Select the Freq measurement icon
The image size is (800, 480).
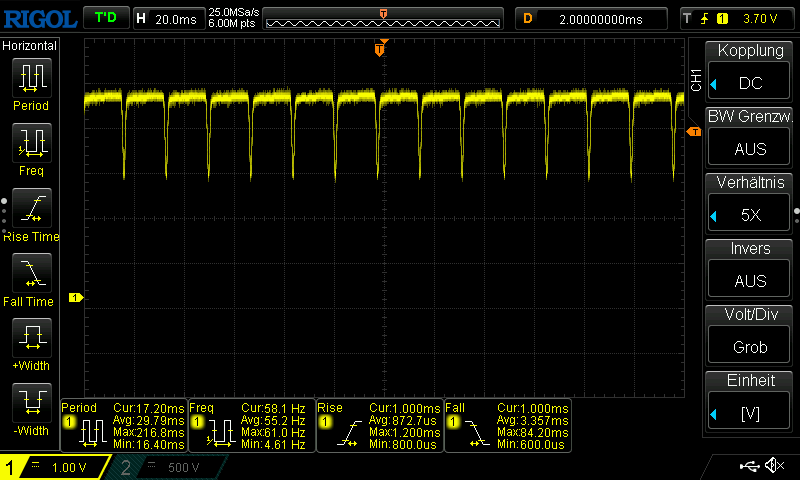(x=30, y=142)
